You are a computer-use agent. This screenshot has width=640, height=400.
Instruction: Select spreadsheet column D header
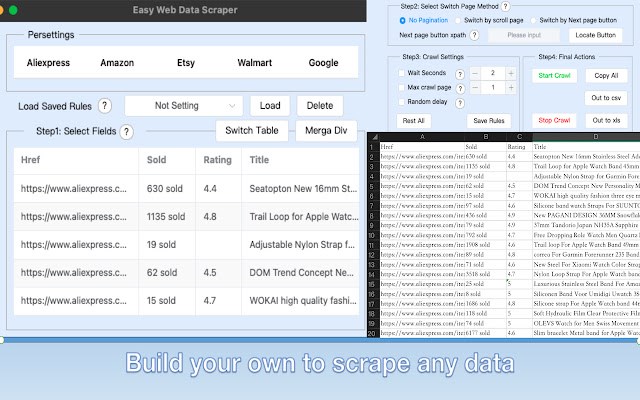[x=587, y=137]
